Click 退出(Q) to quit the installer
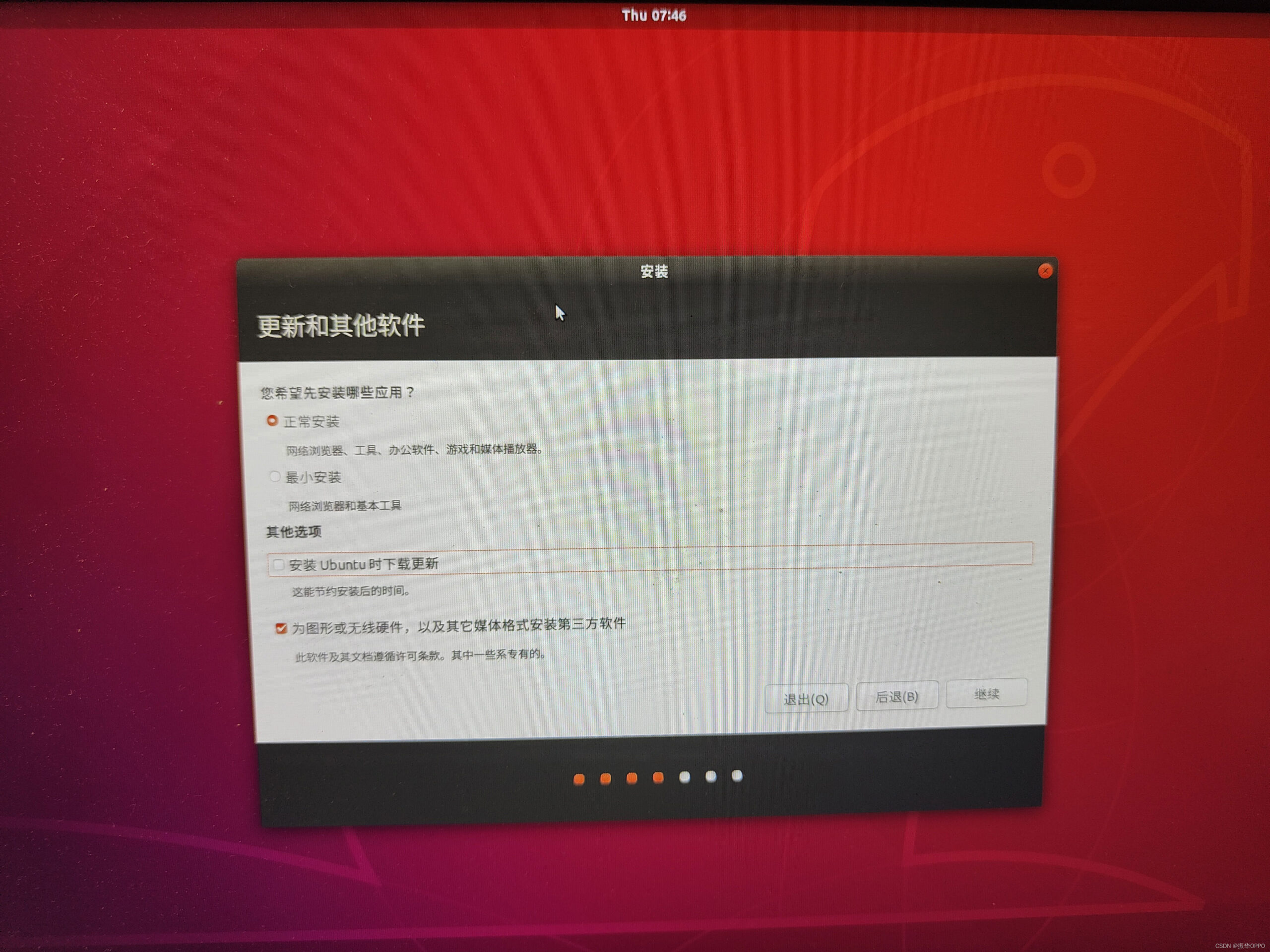 (807, 698)
